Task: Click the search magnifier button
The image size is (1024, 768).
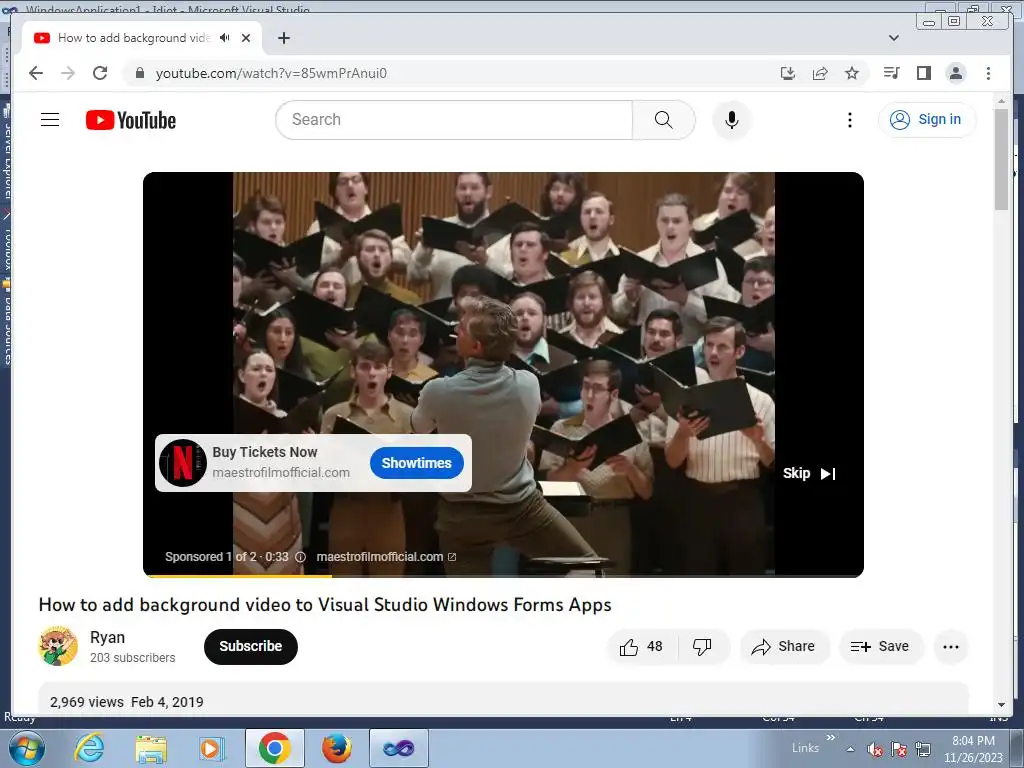Action: pos(664,120)
